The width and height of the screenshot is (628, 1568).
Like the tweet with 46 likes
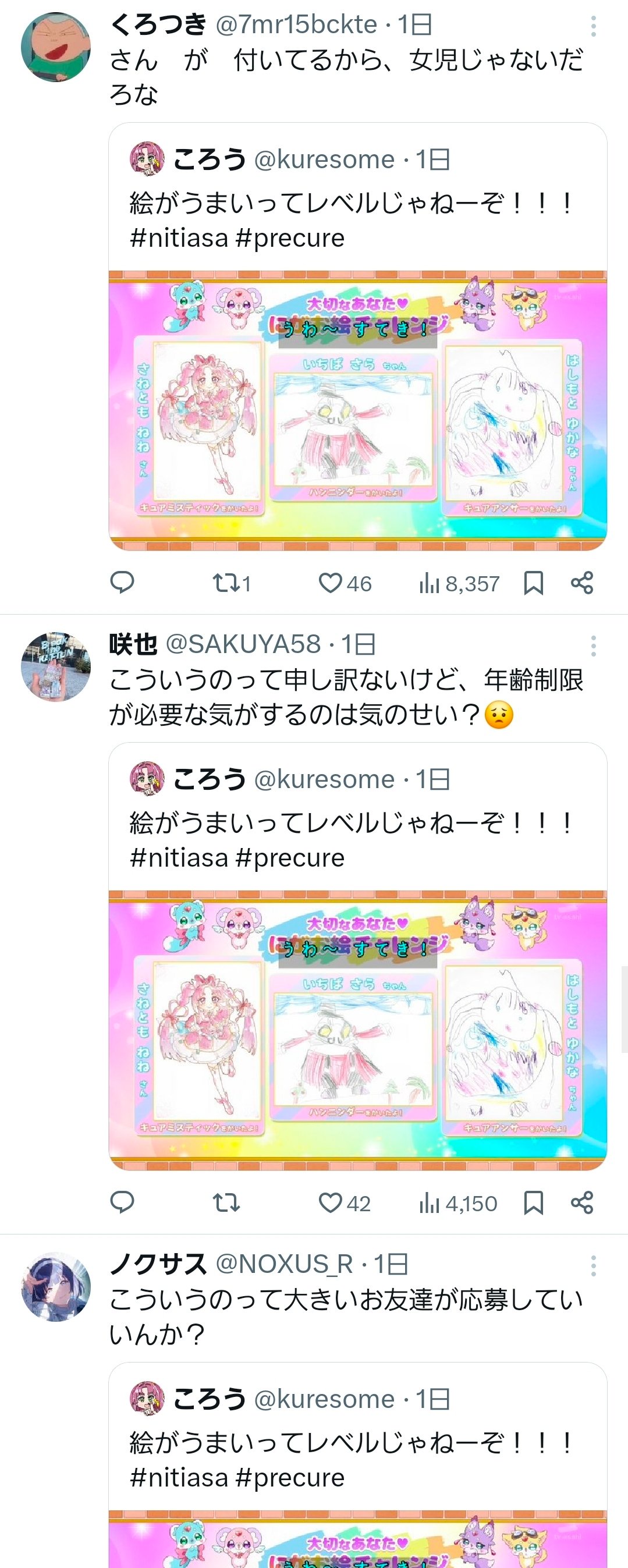(x=345, y=583)
